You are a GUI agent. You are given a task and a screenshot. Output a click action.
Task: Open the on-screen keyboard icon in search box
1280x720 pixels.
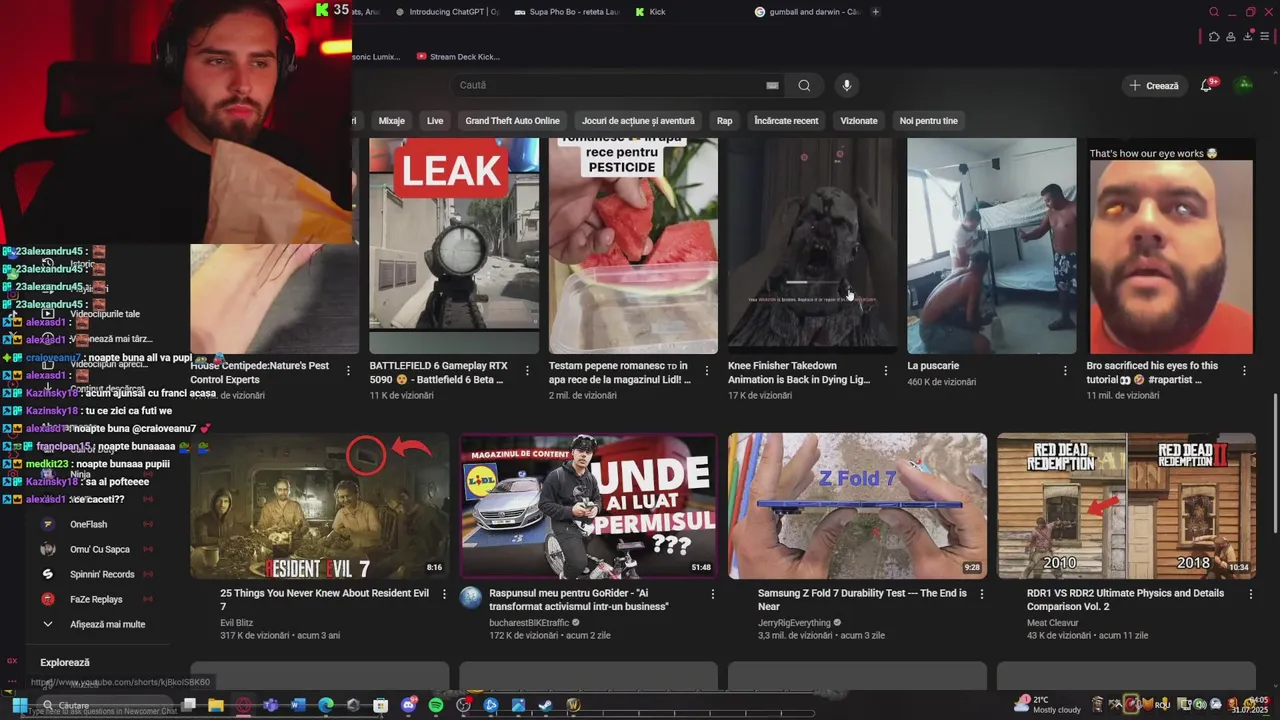coord(772,86)
